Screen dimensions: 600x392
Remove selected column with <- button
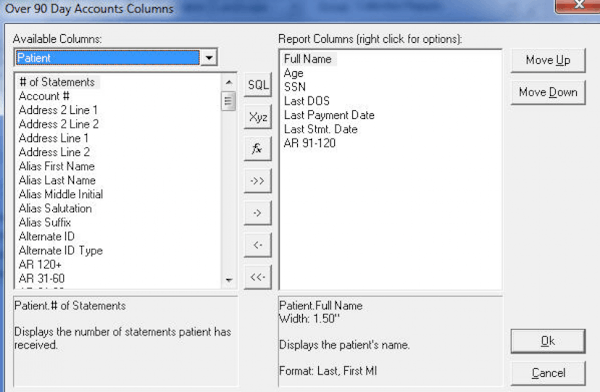click(258, 245)
